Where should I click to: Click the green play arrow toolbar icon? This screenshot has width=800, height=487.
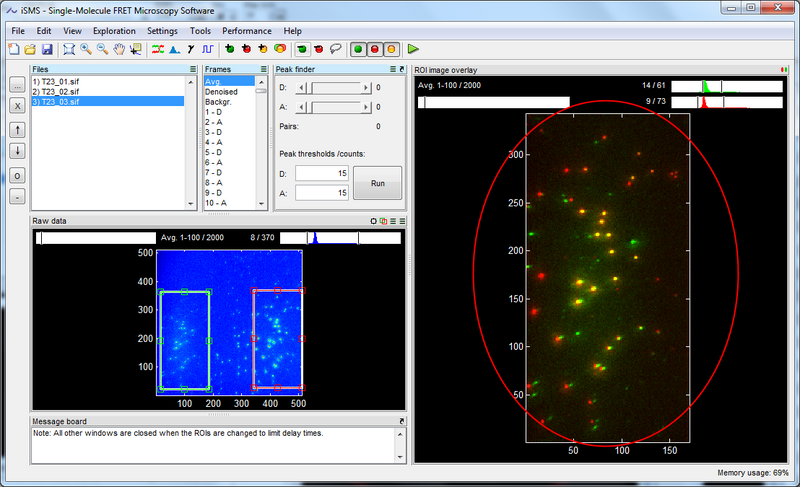413,48
